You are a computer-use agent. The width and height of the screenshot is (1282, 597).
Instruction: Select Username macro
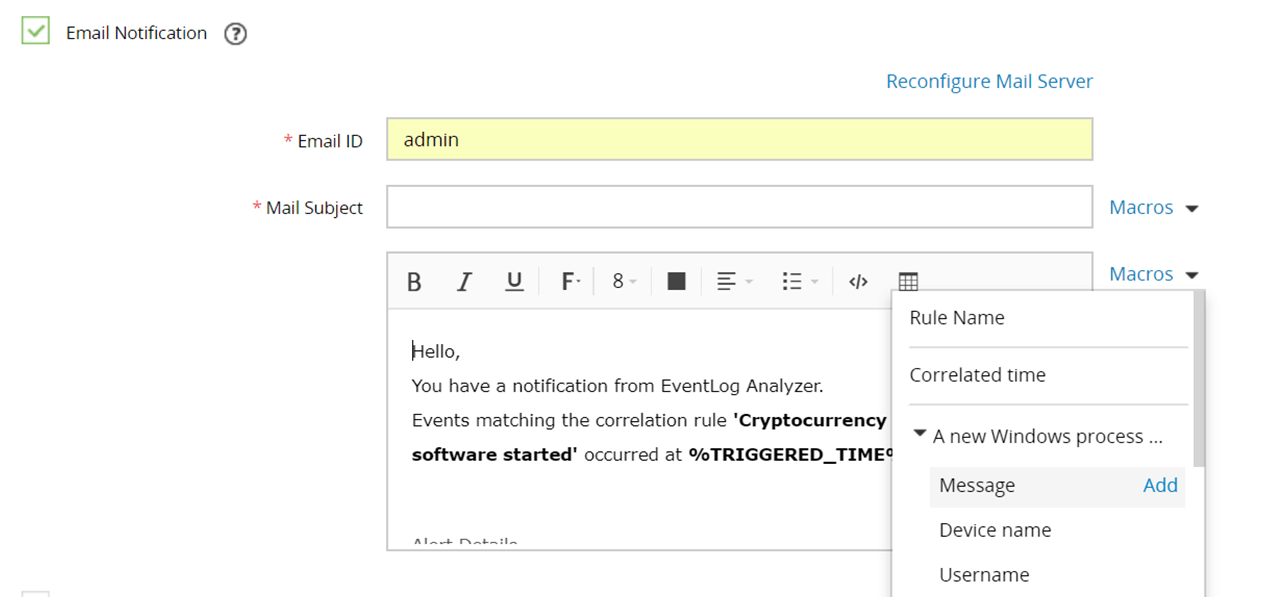pos(984,575)
